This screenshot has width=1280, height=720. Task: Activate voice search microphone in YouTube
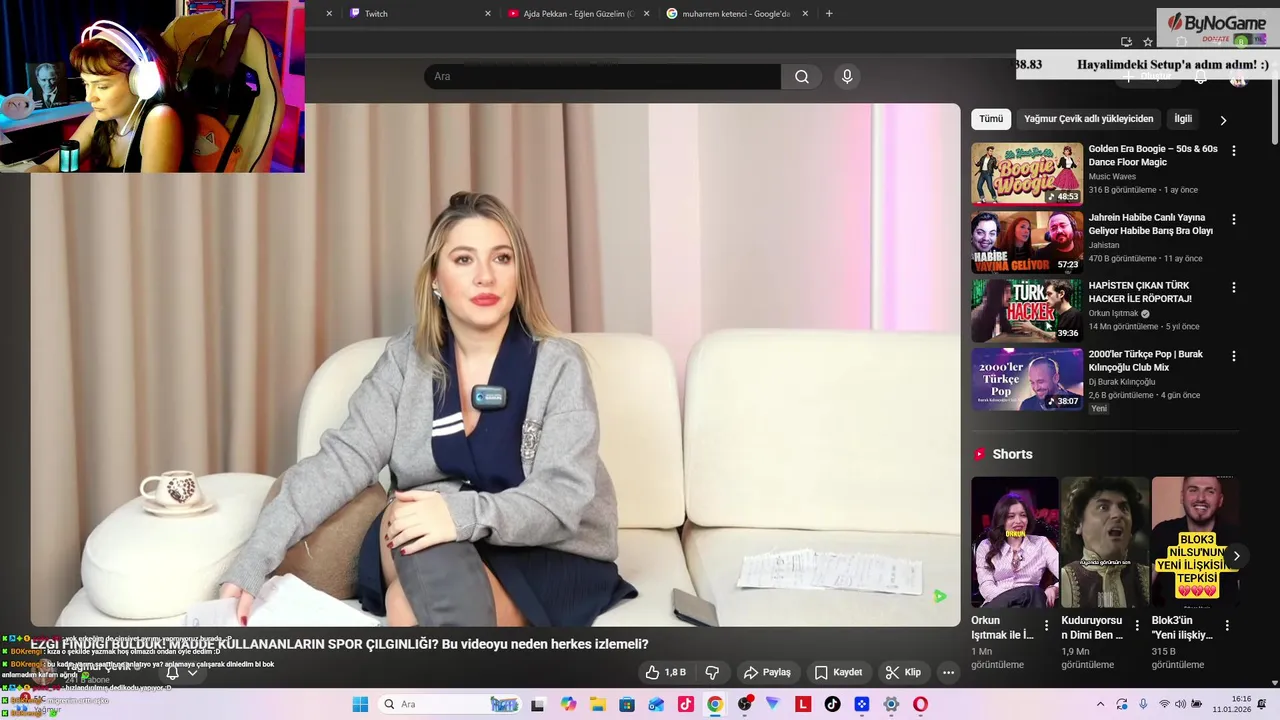pos(847,77)
